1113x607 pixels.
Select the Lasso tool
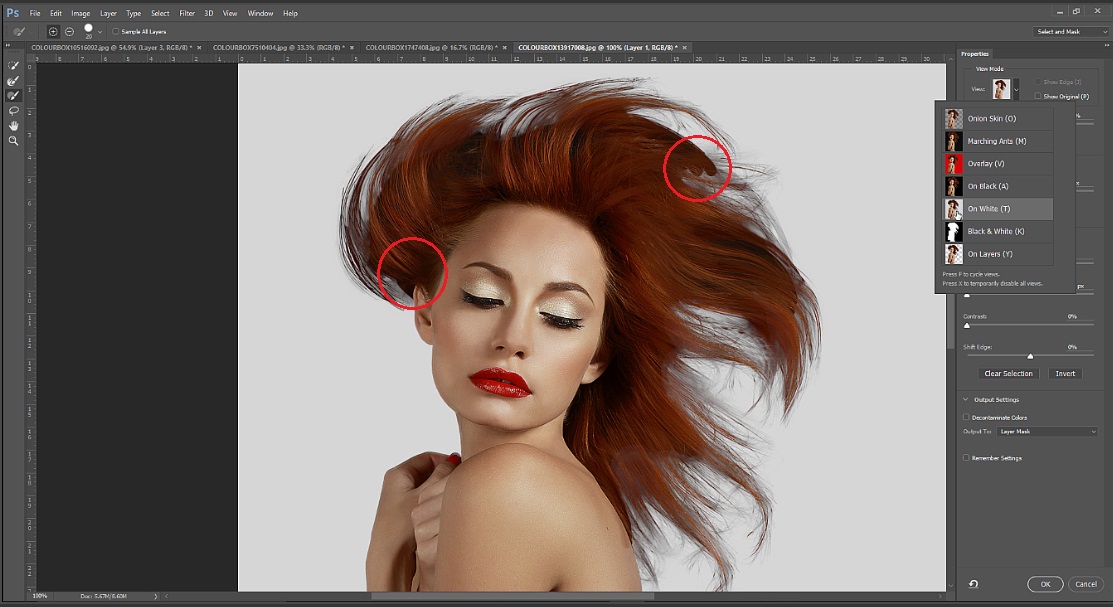[13, 110]
